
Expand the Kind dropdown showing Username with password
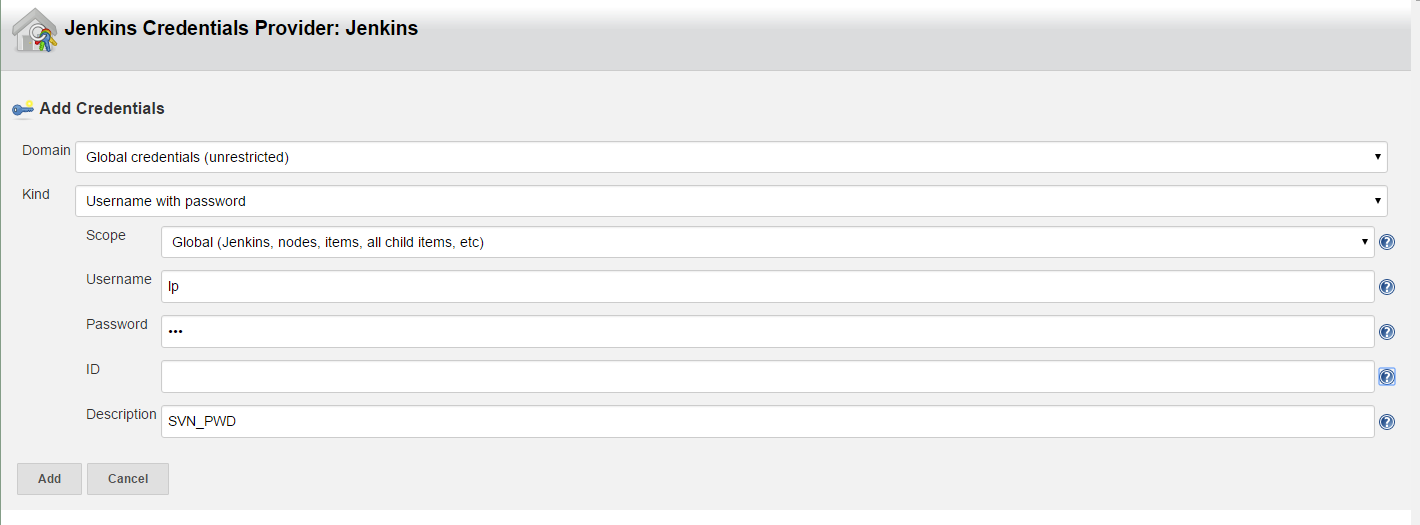point(731,201)
